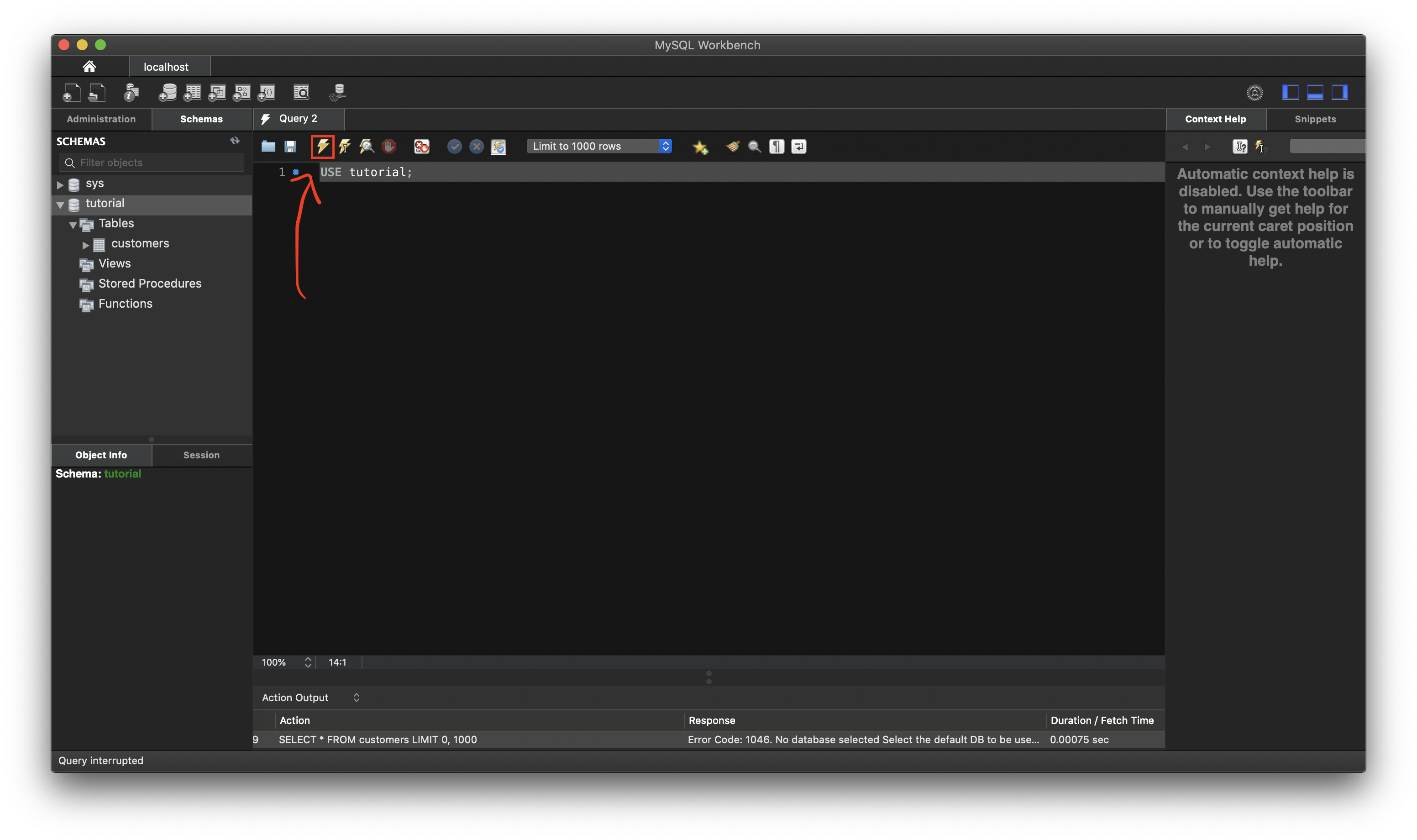Click the Filter objects search field

(x=158, y=163)
